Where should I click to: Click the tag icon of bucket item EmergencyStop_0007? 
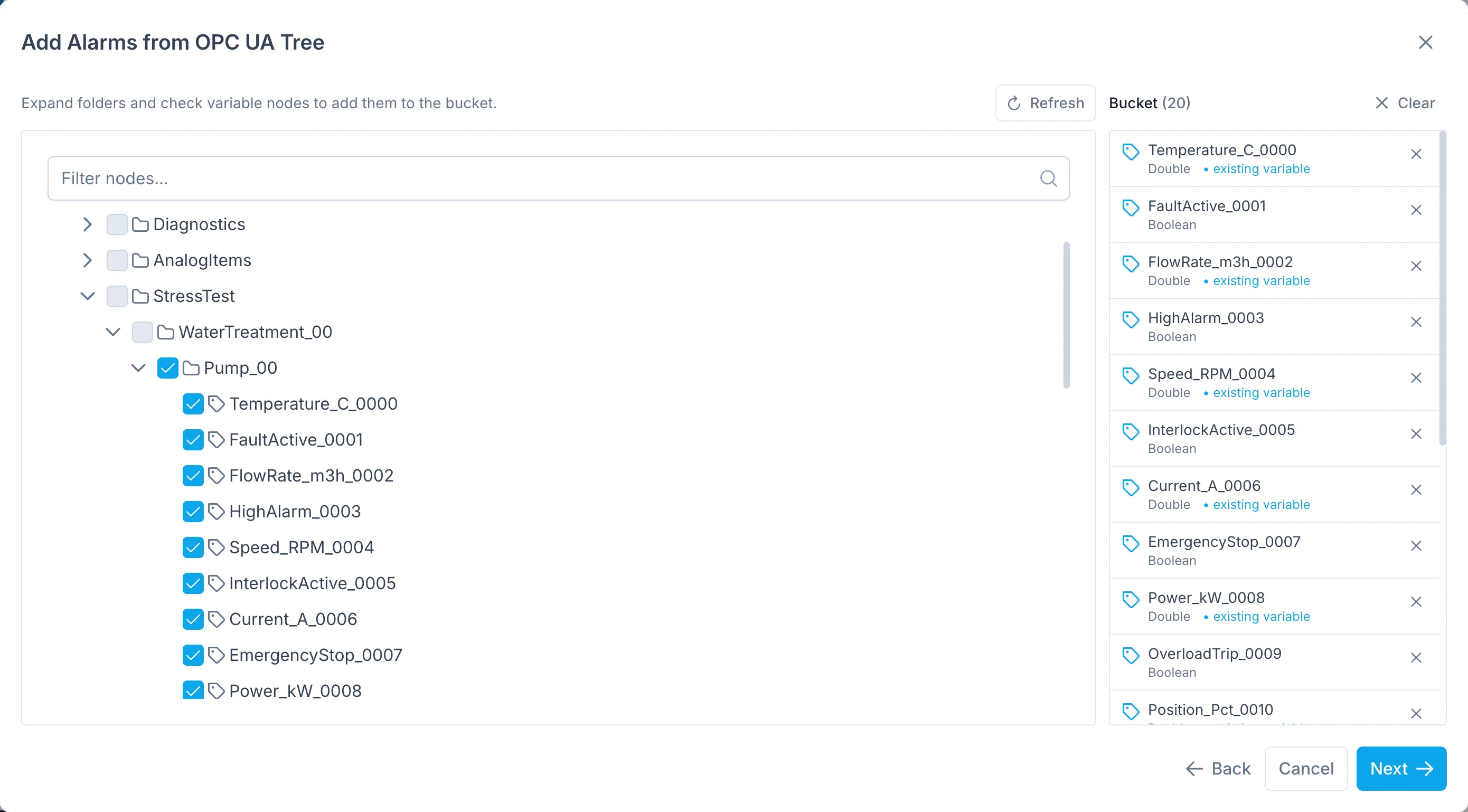1131,543
